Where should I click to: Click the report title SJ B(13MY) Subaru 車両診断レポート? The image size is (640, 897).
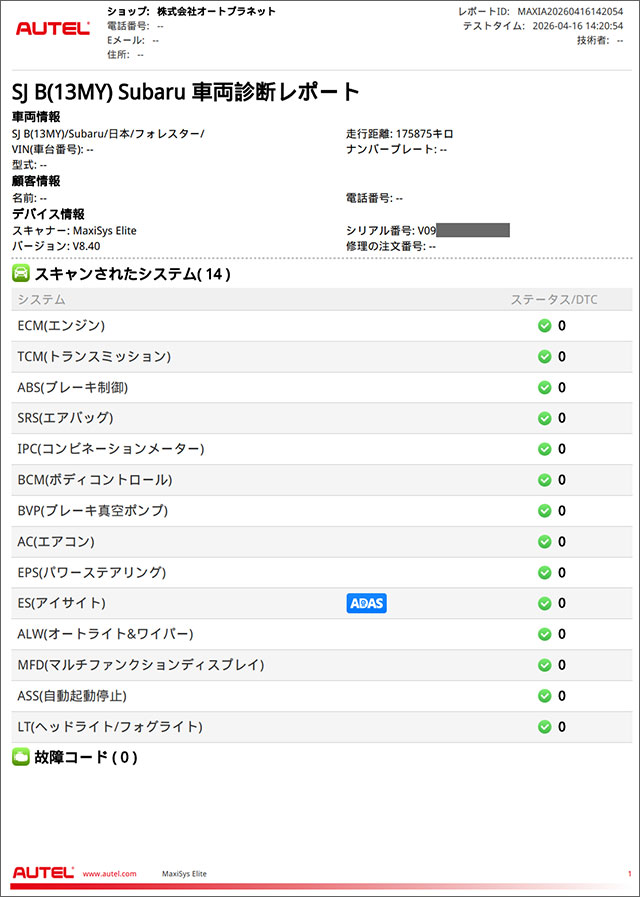(x=186, y=93)
